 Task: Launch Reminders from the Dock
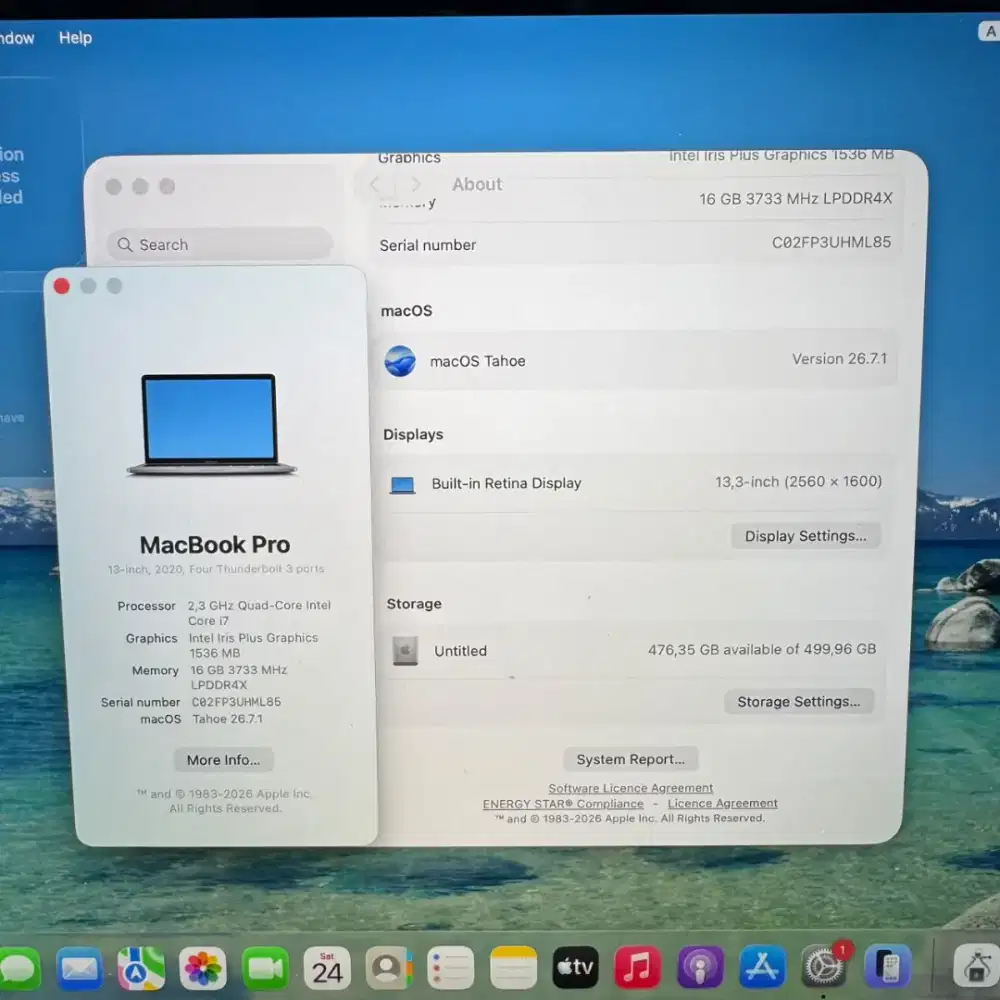point(451,969)
